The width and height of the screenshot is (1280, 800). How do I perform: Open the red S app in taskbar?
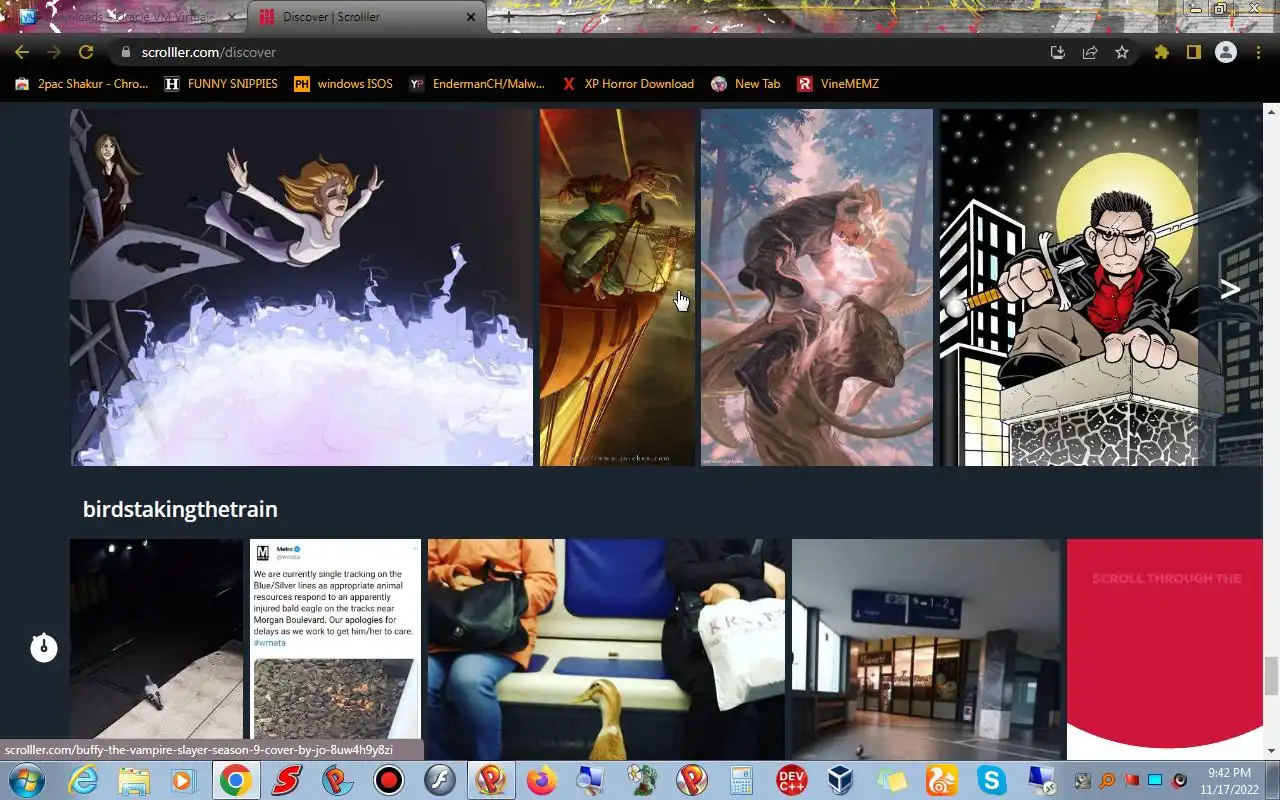288,780
